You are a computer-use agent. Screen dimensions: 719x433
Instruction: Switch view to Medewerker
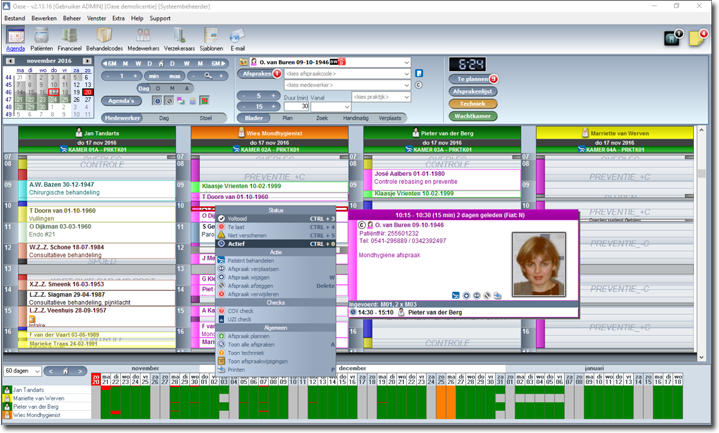tap(122, 118)
